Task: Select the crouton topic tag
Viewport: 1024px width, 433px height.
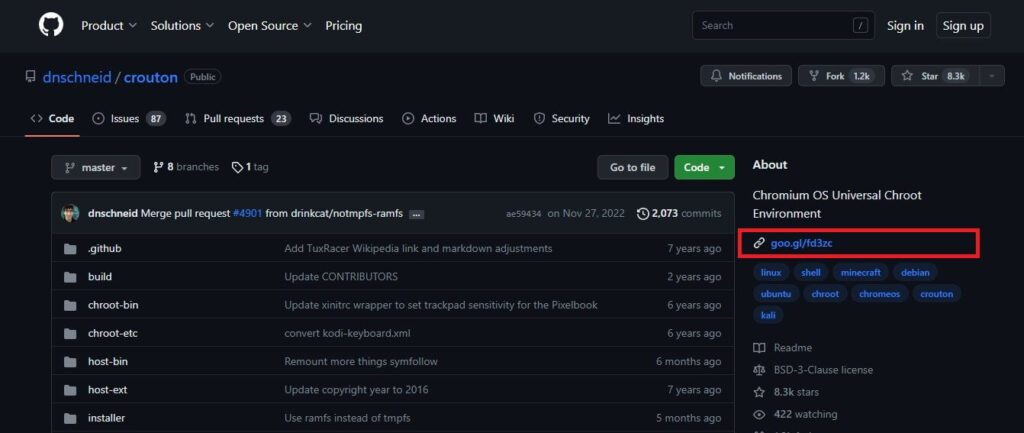Action: 936,294
